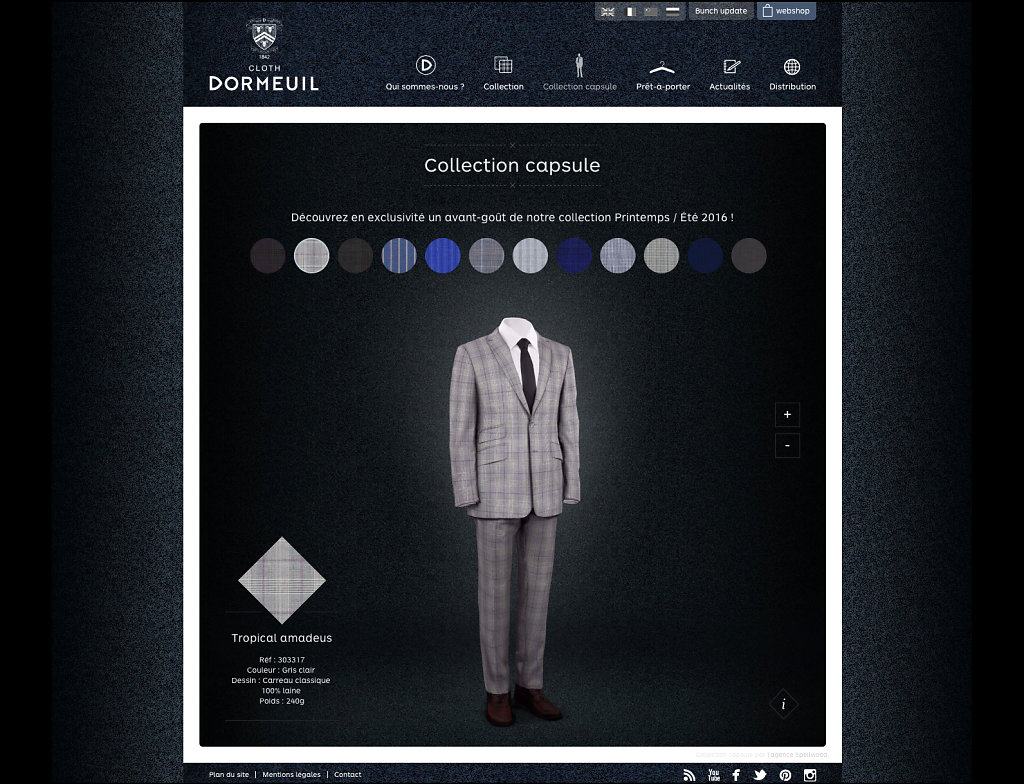Viewport: 1024px width, 784px height.
Task: Open the Plan du site link
Action: (229, 775)
